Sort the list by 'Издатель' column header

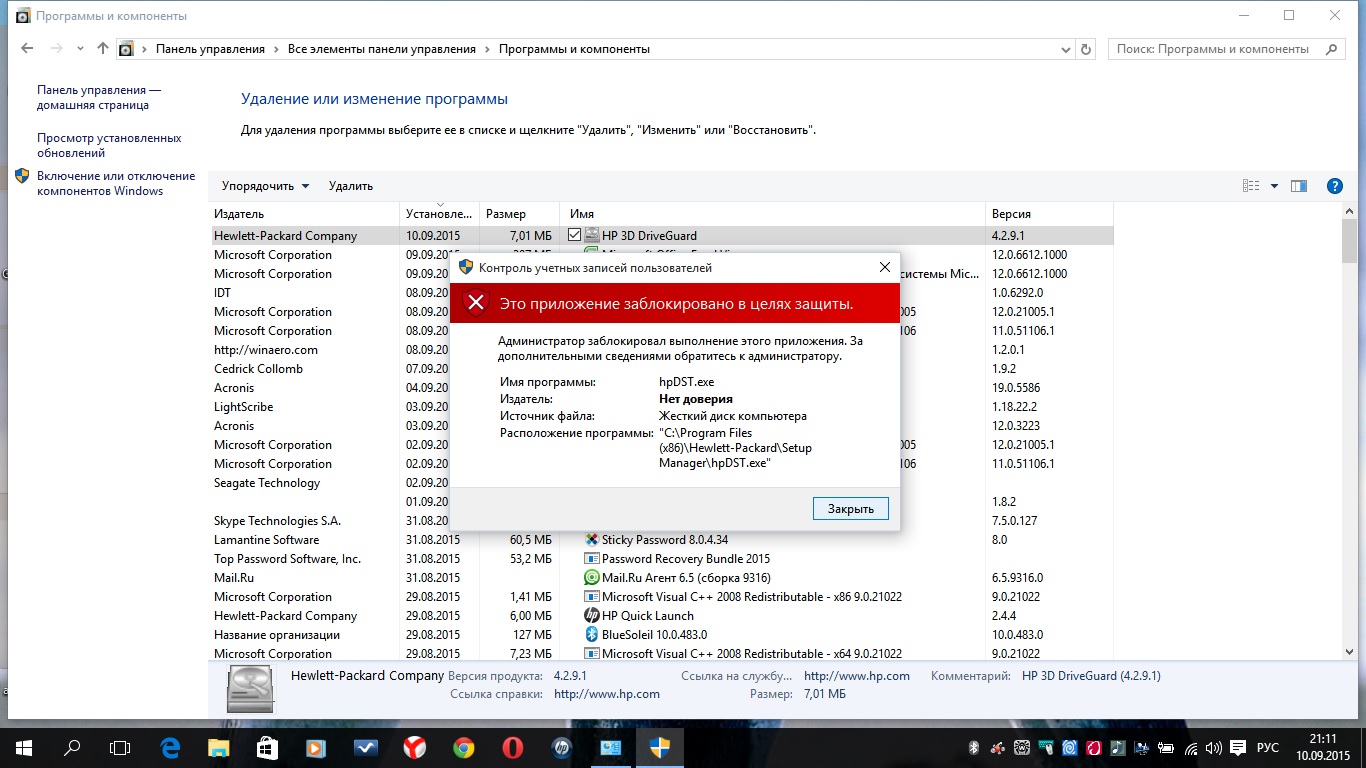(x=239, y=214)
